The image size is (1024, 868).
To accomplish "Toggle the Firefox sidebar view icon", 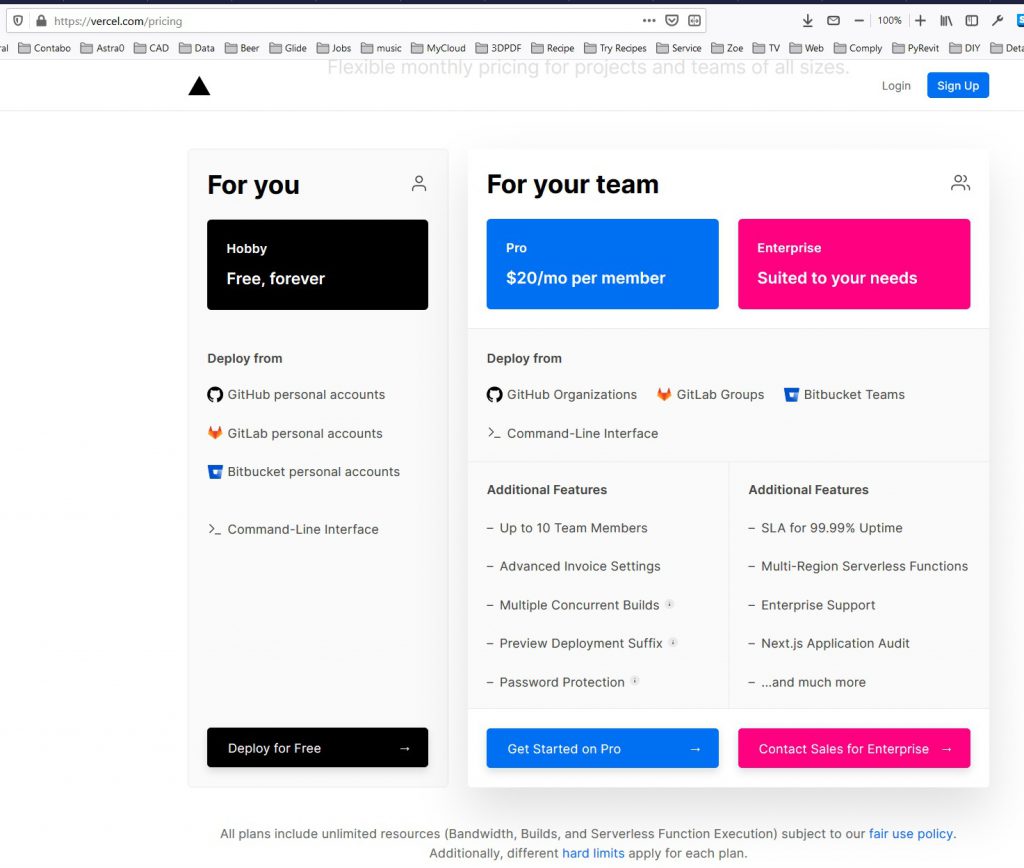I will coord(971,20).
